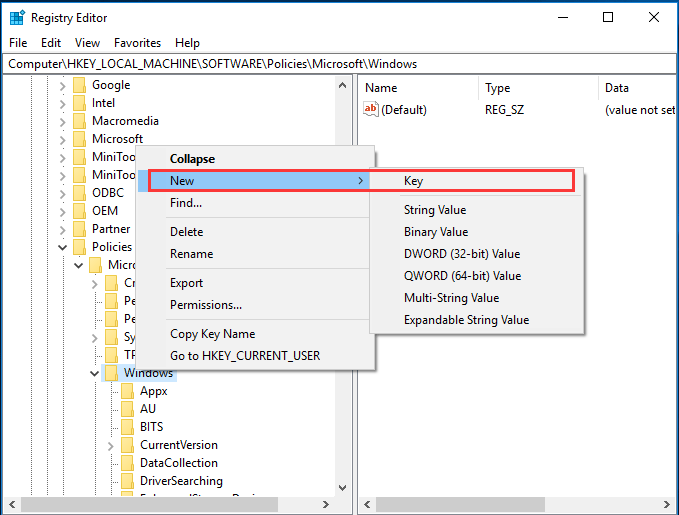Click the Windows folder icon in tree
Viewport: 679px width, 515px height.
click(x=111, y=372)
